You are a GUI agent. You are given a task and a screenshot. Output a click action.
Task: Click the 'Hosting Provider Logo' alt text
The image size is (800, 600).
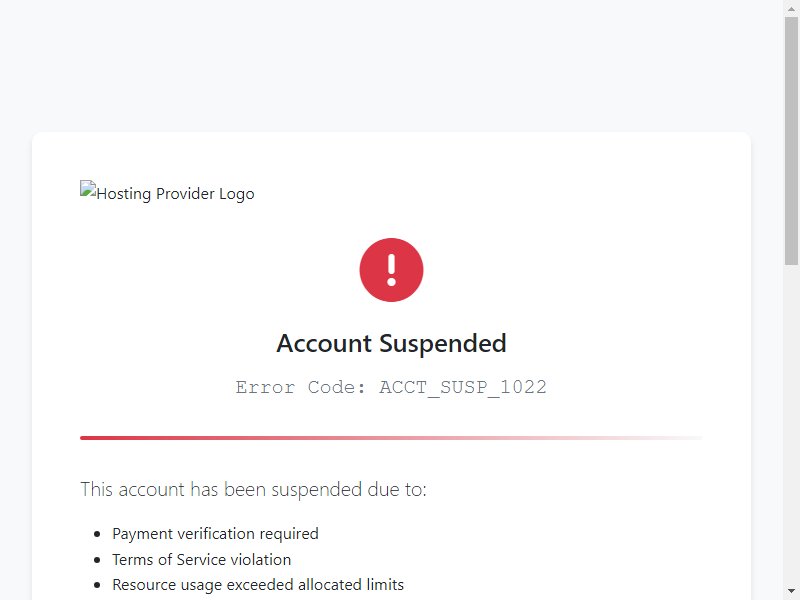[176, 194]
